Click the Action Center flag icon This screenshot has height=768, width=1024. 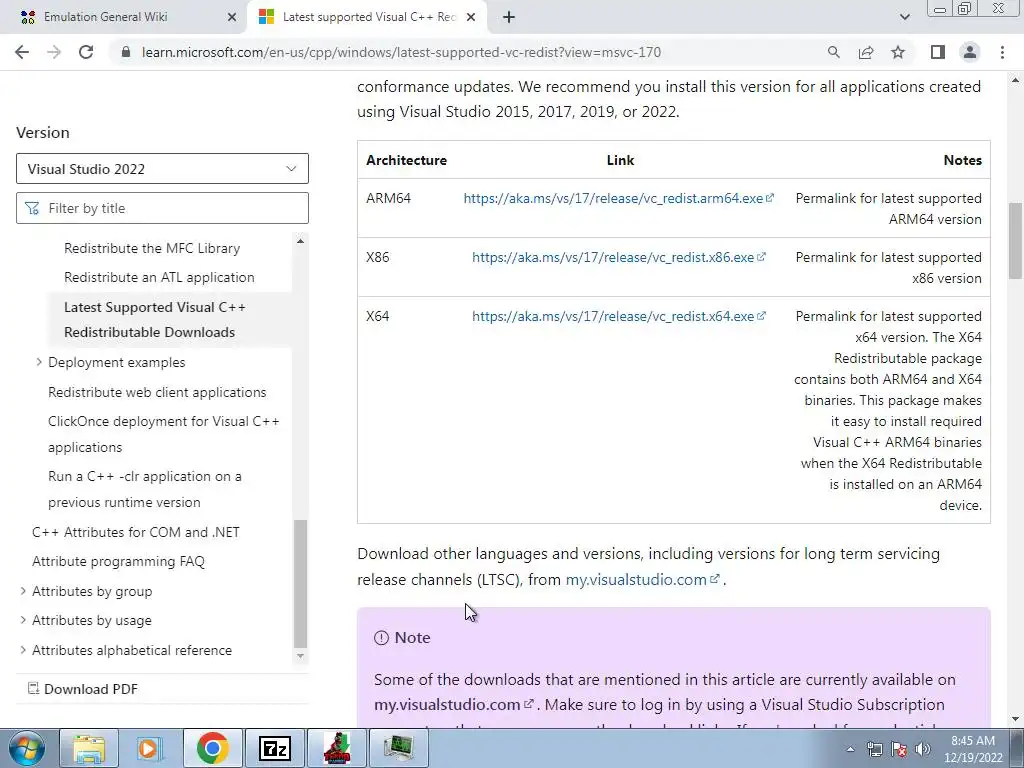[x=899, y=749]
